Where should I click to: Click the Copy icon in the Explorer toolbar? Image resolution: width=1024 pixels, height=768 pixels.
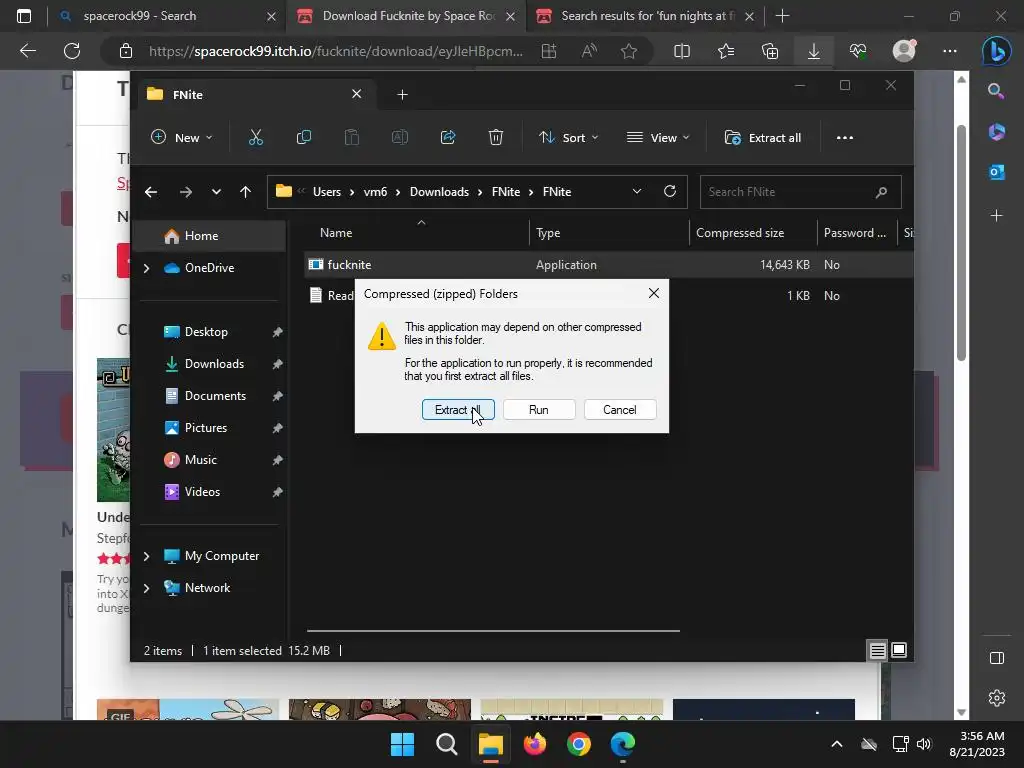[304, 138]
